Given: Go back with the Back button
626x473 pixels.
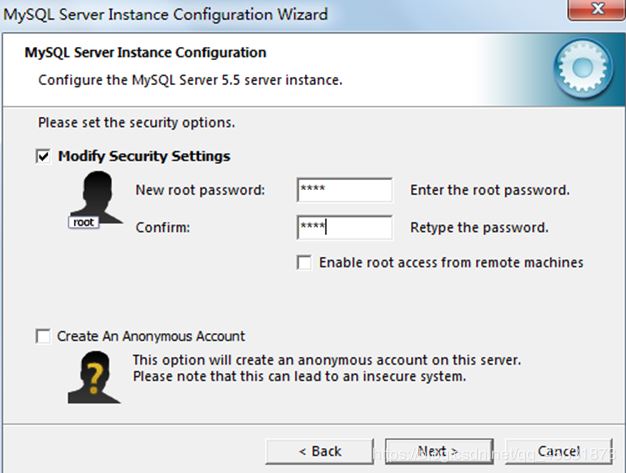Looking at the screenshot, I should (320, 451).
